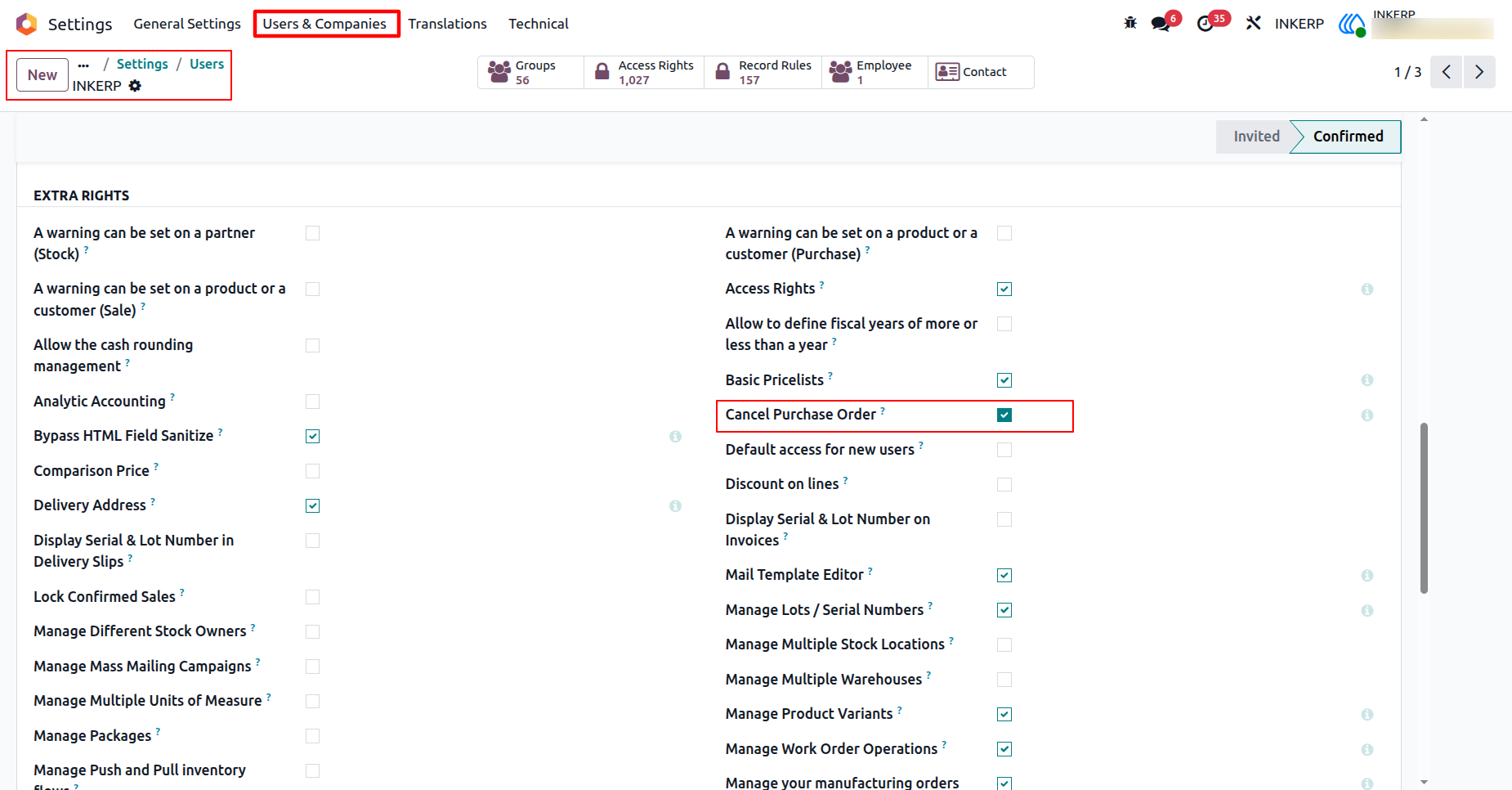Click the wrench tools icon in top bar
This screenshot has height=790, width=1512.
[x=1253, y=23]
